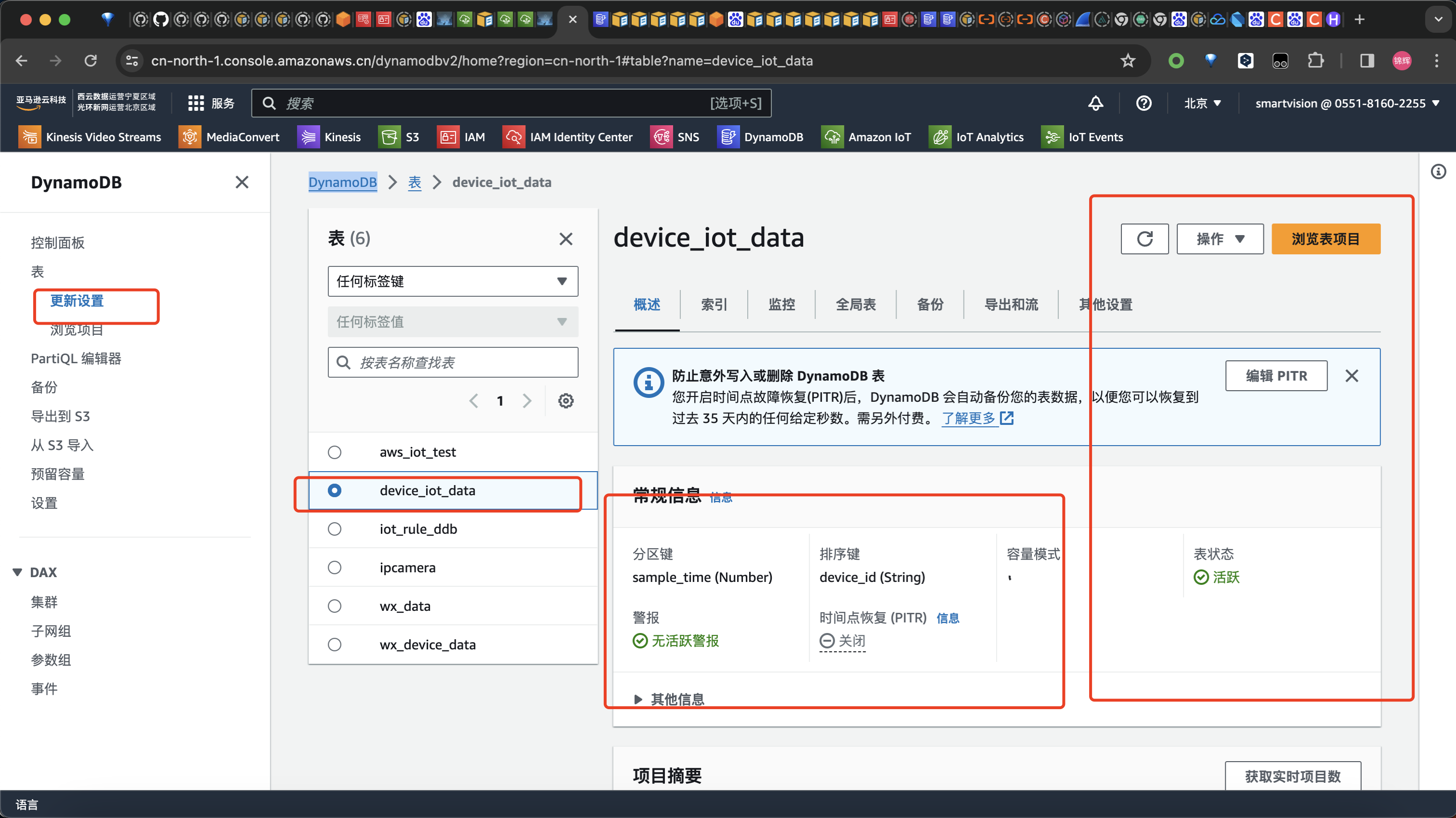Open the 操作 actions dropdown
This screenshot has width=1456, height=818.
[x=1220, y=239]
